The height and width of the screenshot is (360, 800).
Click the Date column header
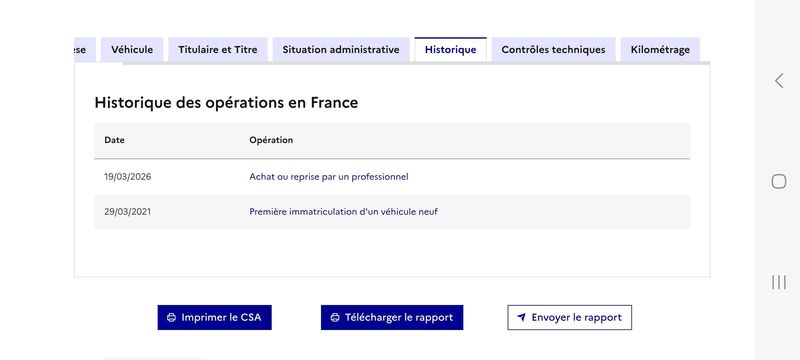coord(114,140)
